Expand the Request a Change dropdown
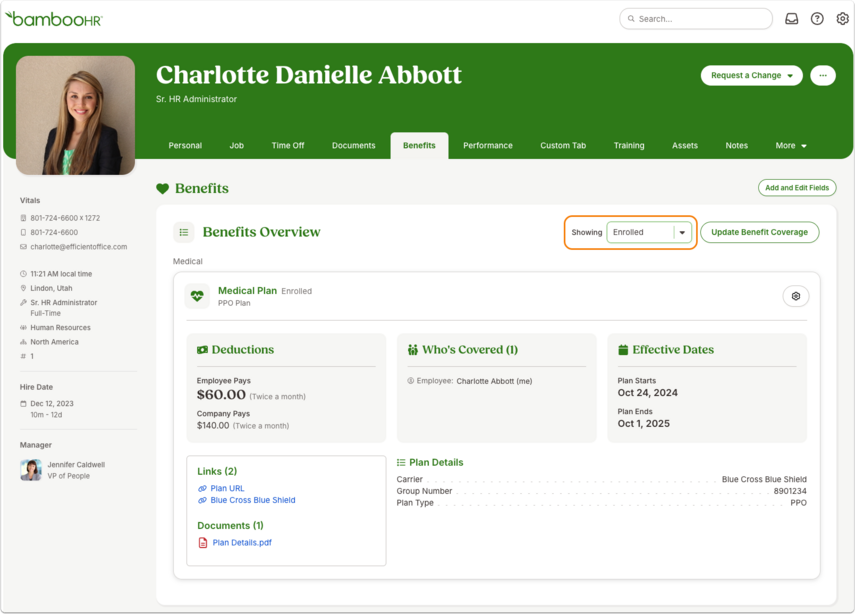The width and height of the screenshot is (855, 614). (x=751, y=75)
